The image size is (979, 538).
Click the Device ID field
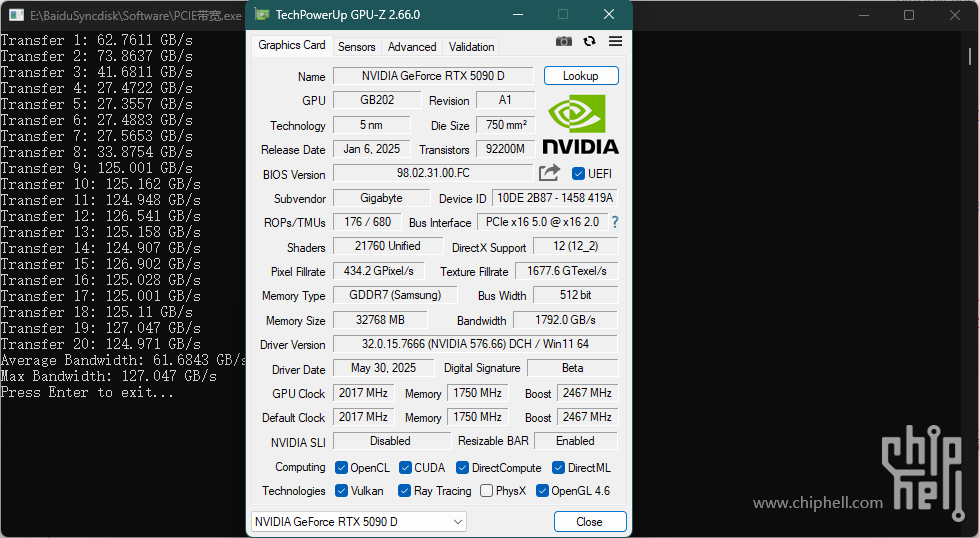click(x=555, y=198)
